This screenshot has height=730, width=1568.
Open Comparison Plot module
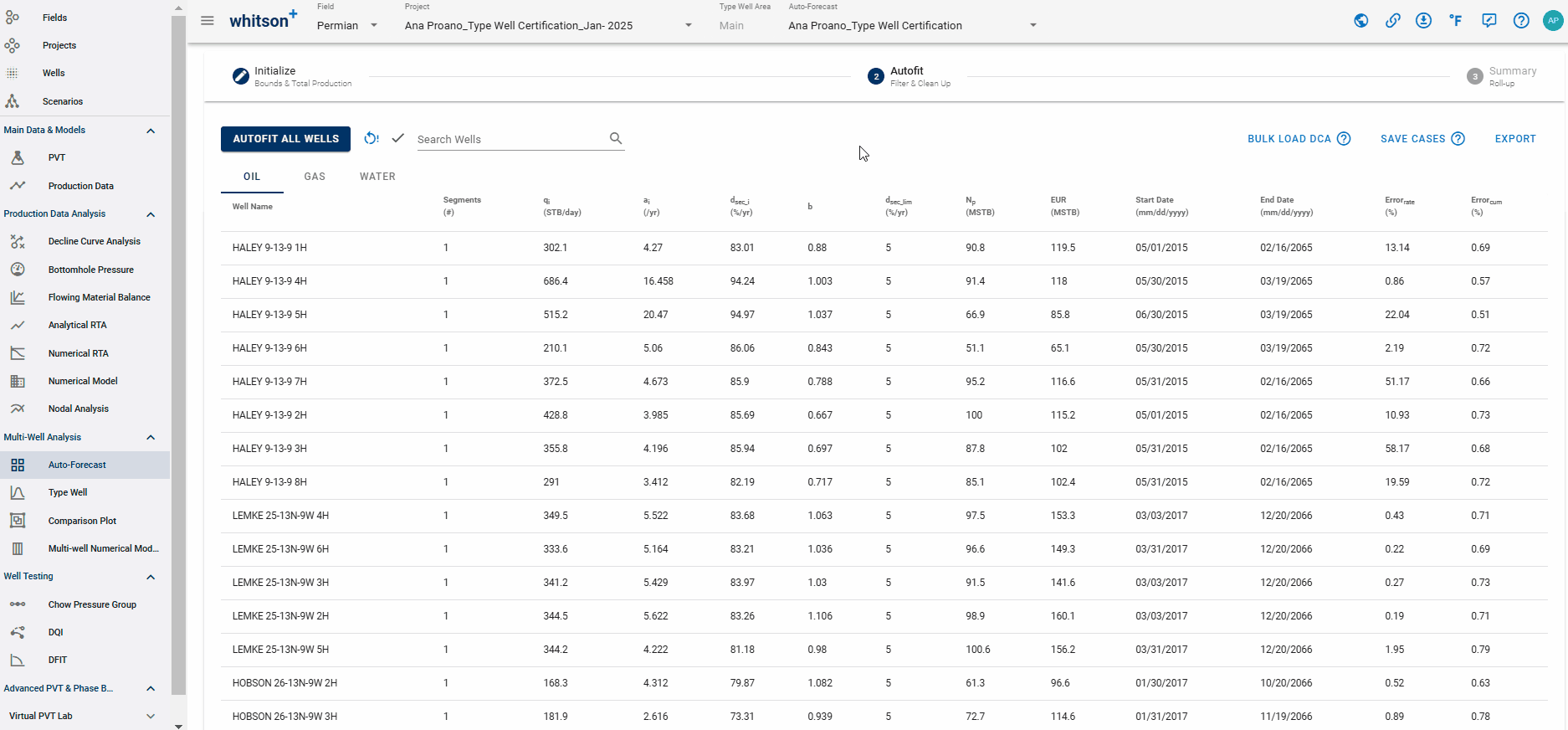(84, 521)
